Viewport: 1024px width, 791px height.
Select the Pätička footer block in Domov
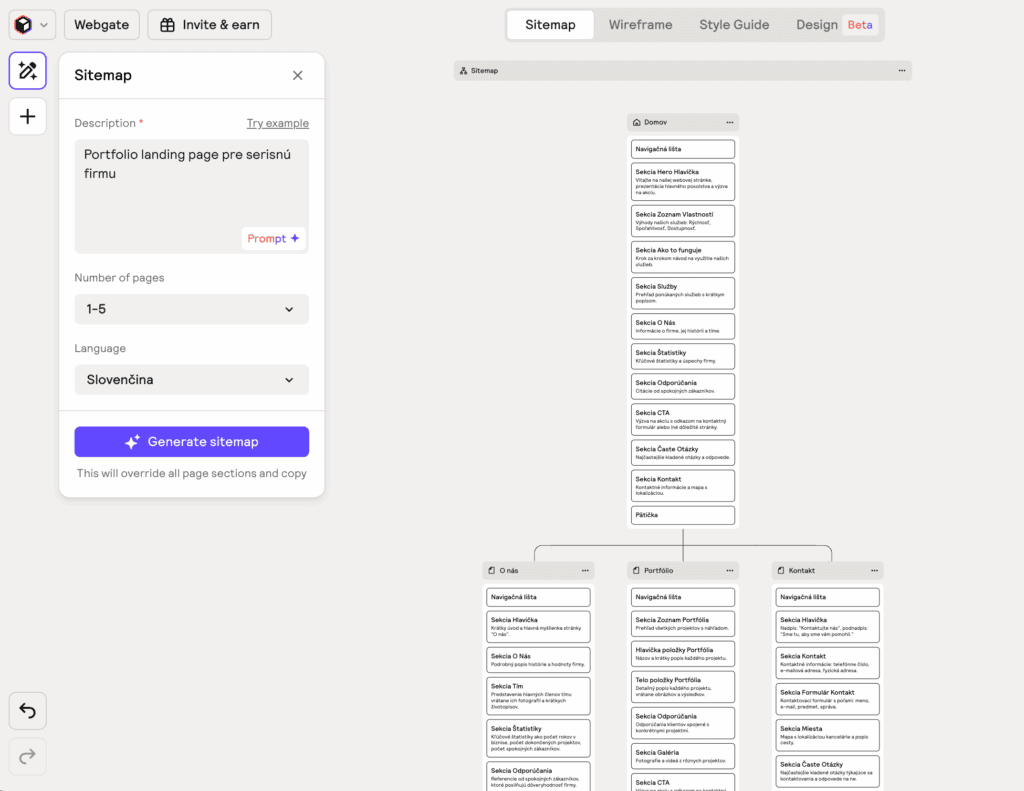[682, 515]
